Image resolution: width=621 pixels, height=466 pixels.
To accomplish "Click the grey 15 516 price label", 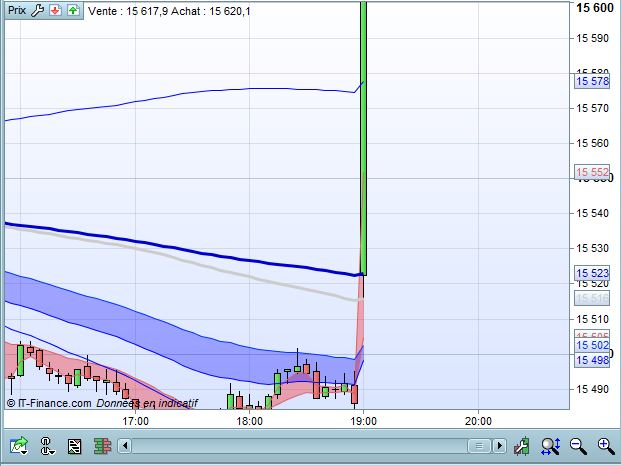I will (x=592, y=298).
